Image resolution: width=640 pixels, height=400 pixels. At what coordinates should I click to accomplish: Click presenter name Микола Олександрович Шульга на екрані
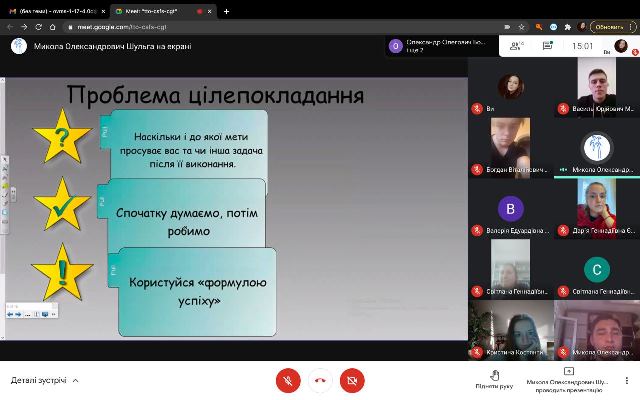point(113,46)
